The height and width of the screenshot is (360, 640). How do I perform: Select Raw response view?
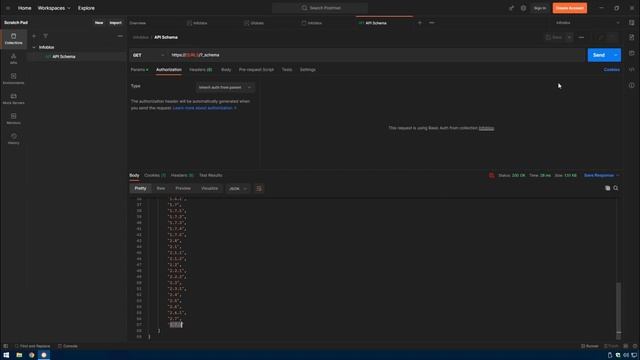(161, 189)
